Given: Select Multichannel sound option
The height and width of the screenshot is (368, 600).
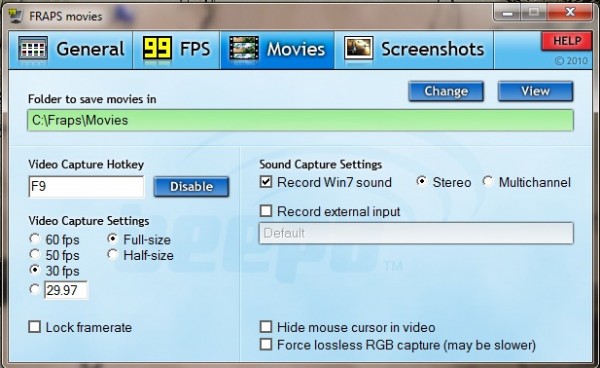Looking at the screenshot, I should click(488, 181).
